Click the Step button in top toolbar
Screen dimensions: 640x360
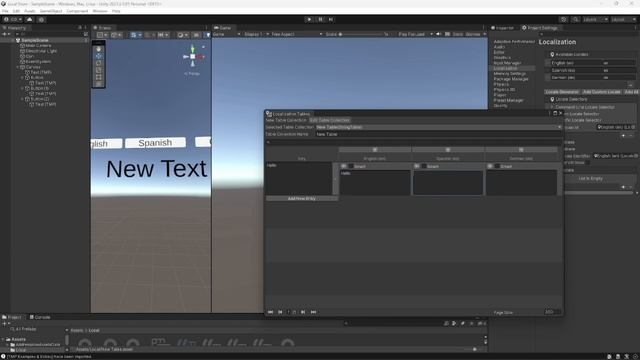(331, 19)
